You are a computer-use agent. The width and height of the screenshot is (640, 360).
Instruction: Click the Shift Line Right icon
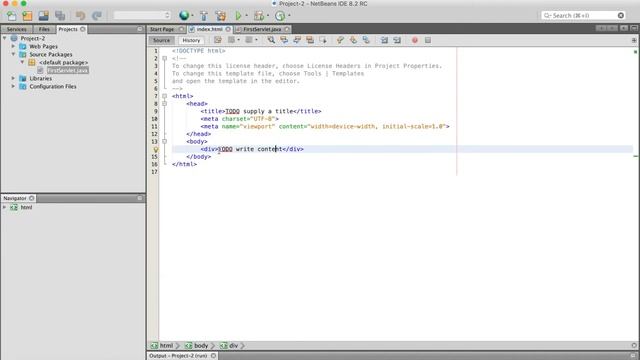coord(397,40)
